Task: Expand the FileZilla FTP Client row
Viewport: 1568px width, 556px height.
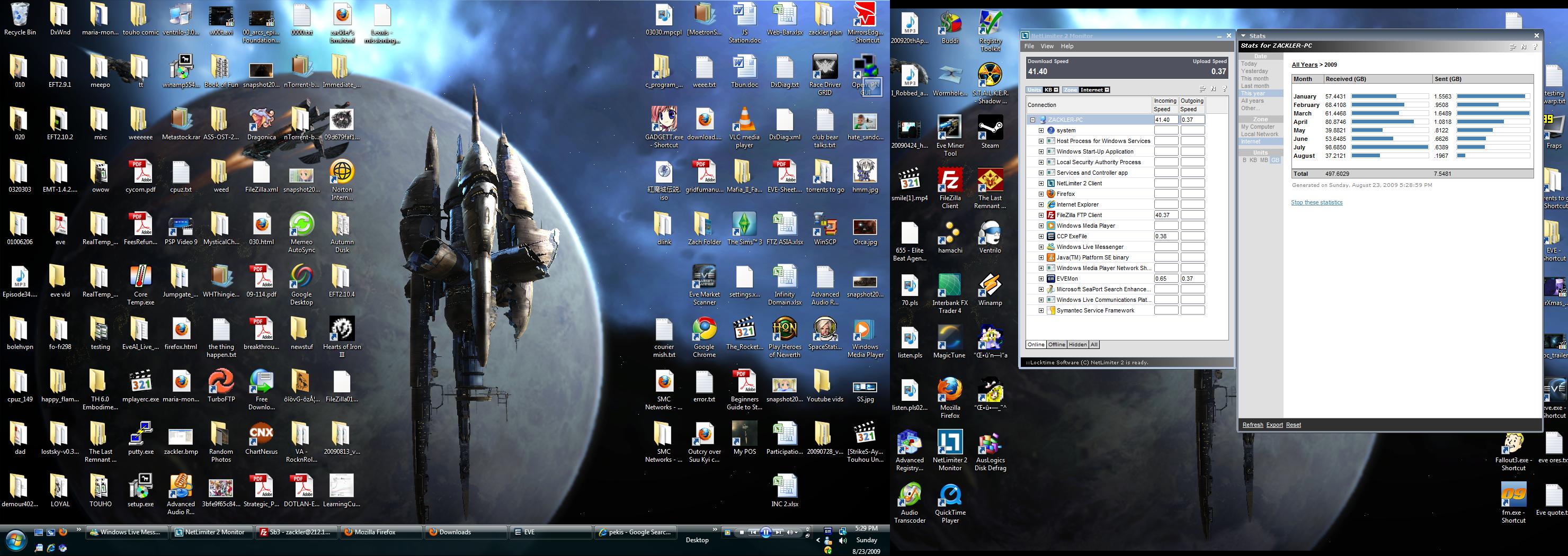Action: pos(1041,216)
